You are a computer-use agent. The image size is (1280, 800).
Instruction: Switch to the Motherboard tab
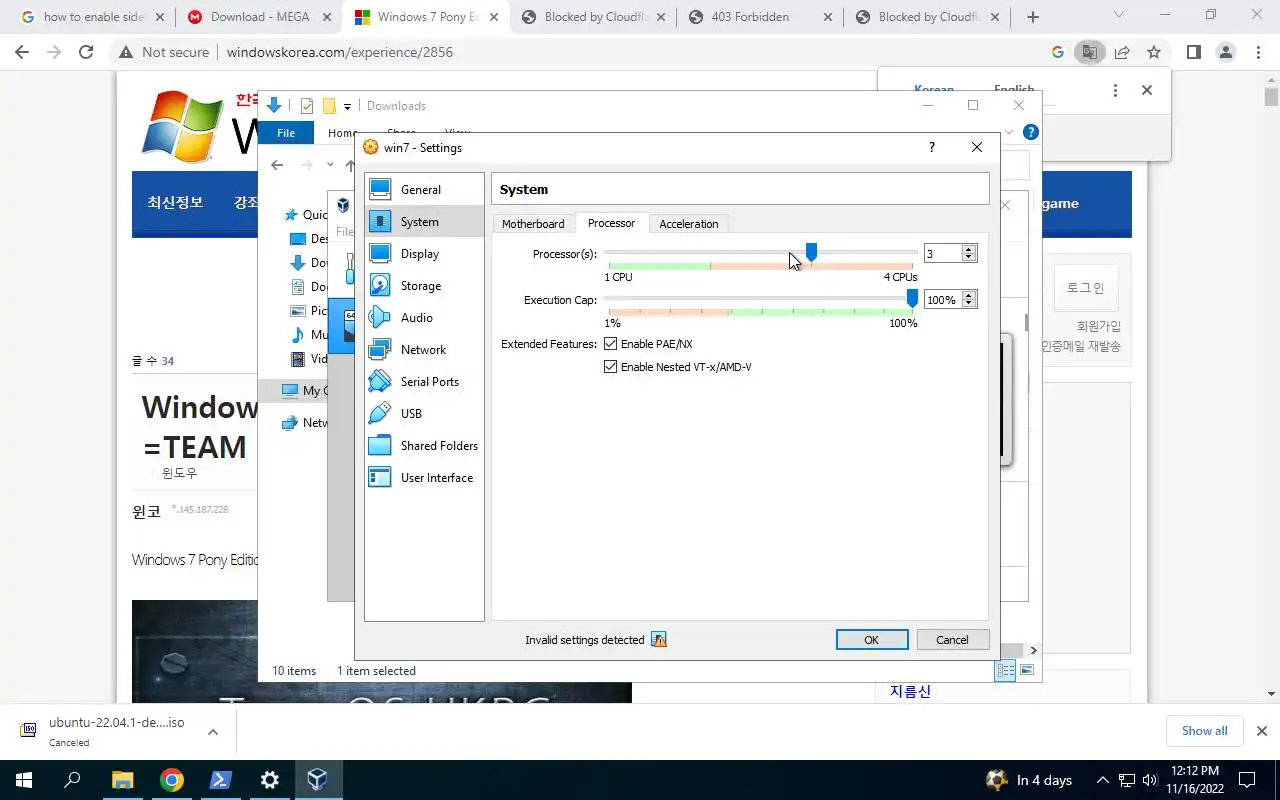pos(533,224)
